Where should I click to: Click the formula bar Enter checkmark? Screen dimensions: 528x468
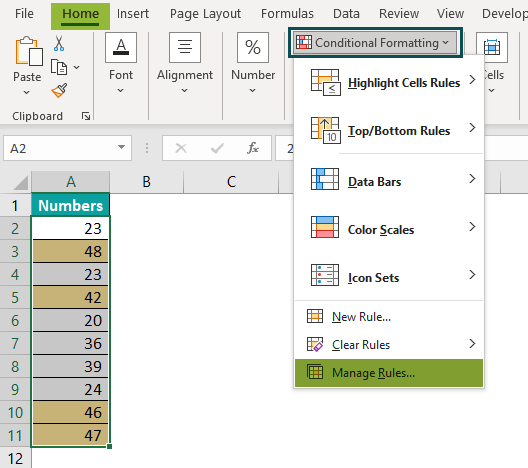(x=217, y=148)
